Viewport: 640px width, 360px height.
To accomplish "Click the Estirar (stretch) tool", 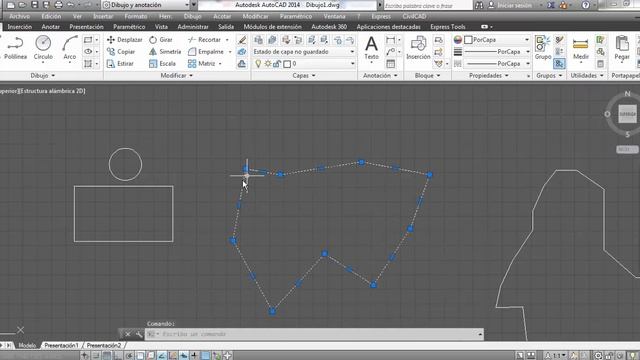I will [120, 64].
